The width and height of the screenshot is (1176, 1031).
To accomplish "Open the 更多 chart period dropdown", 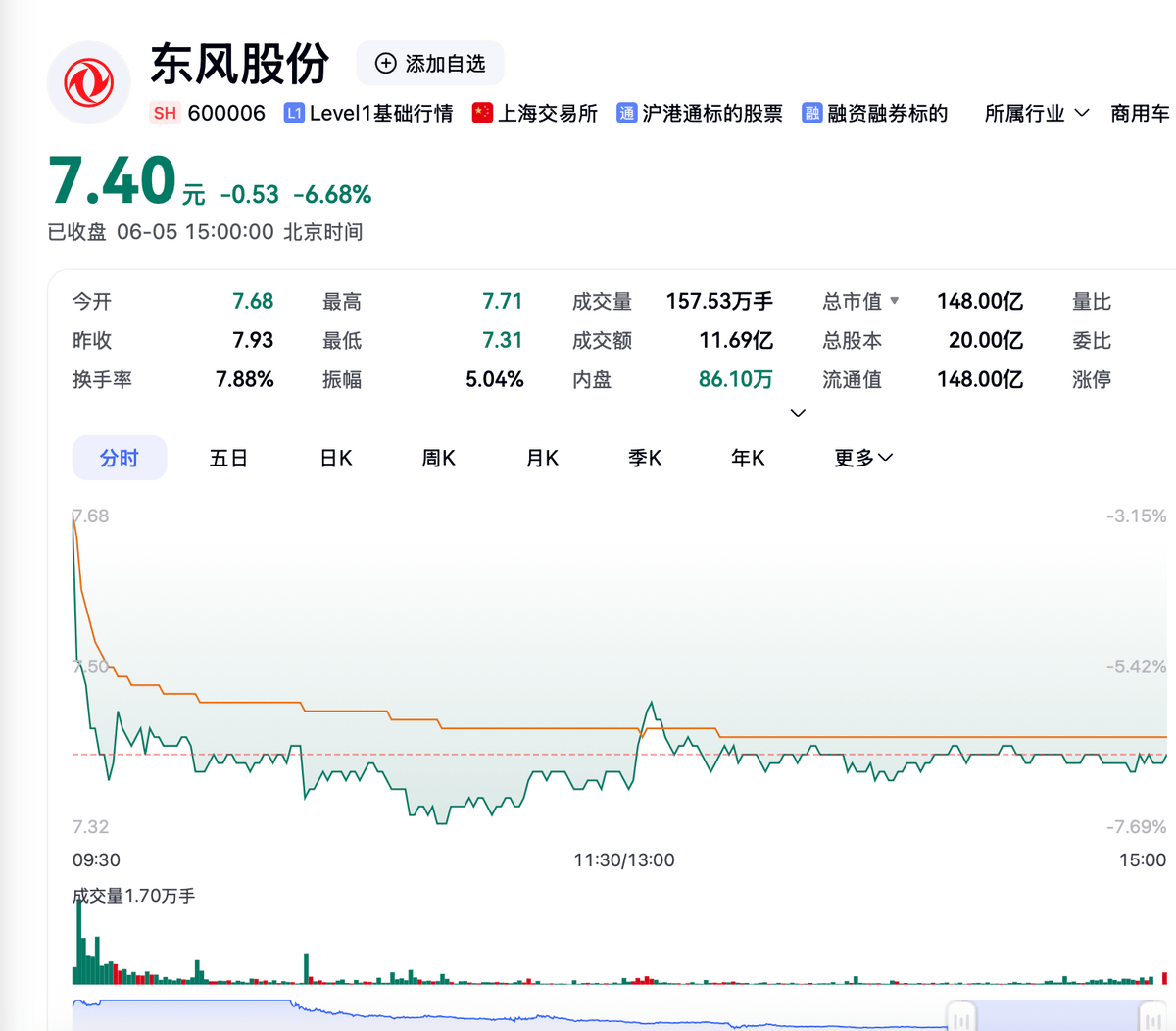I will click(863, 458).
